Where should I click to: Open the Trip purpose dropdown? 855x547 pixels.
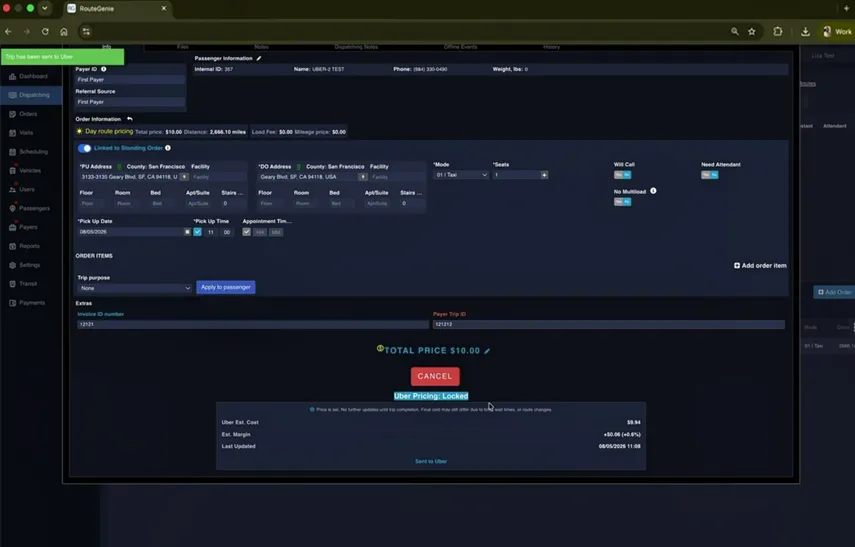(134, 288)
